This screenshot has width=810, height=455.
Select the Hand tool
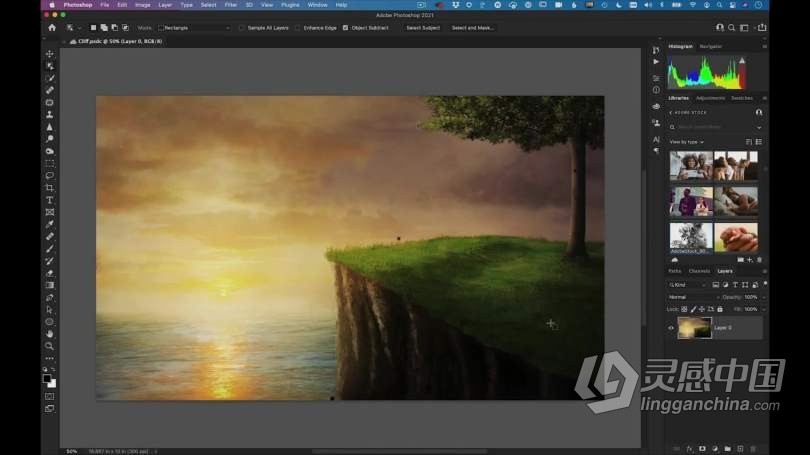click(50, 334)
